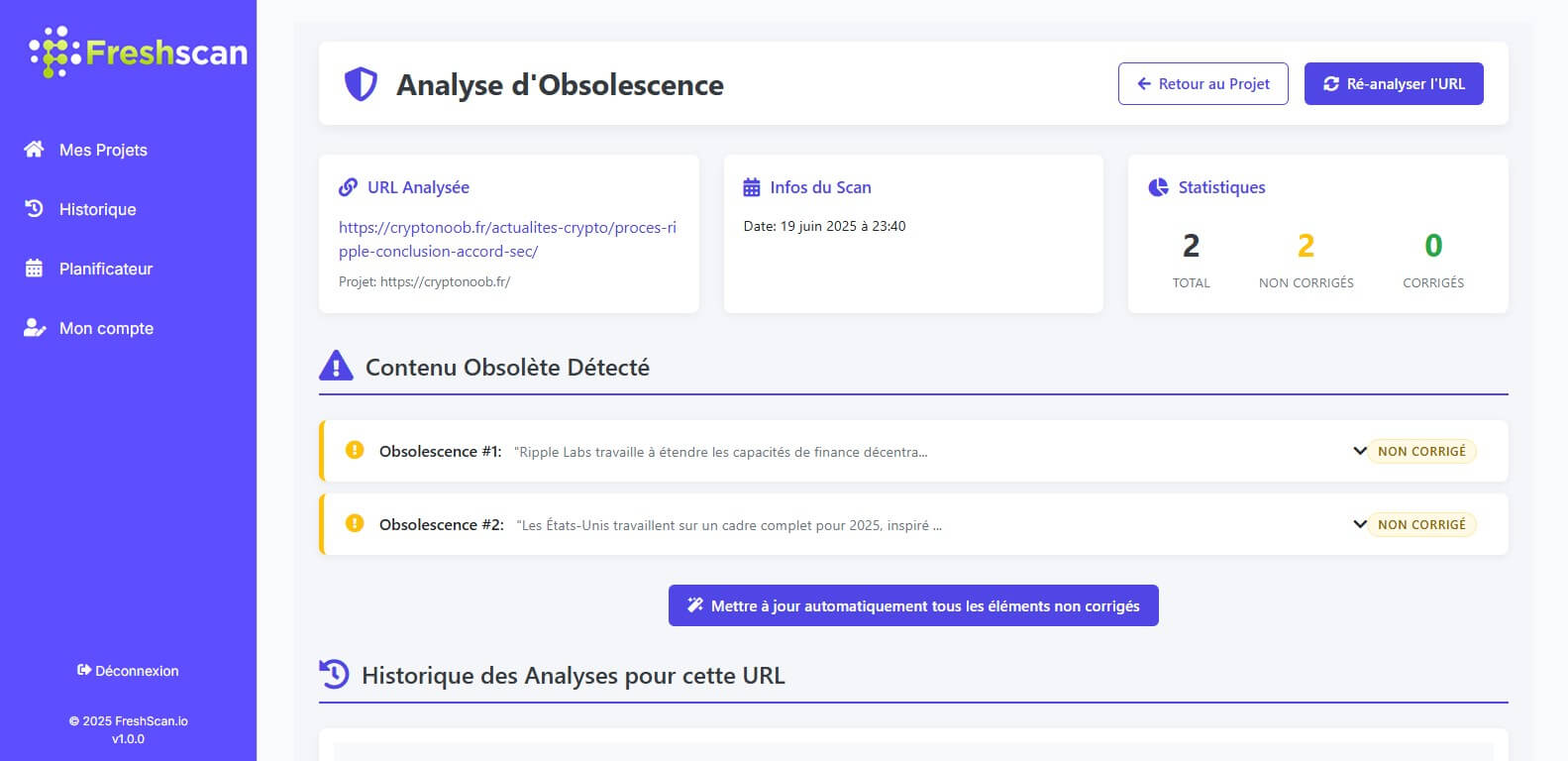Click the pie chart Statistiques icon
Image resolution: width=1568 pixels, height=761 pixels.
(1157, 187)
